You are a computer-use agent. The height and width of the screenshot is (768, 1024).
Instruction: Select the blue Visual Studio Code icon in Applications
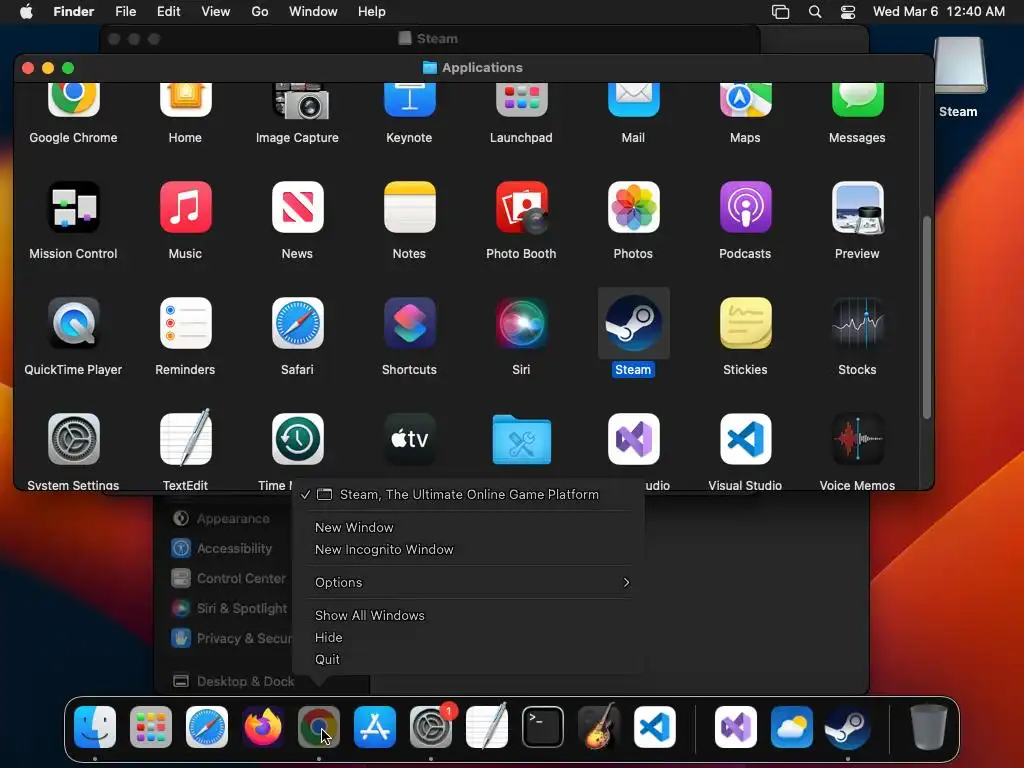click(x=745, y=439)
